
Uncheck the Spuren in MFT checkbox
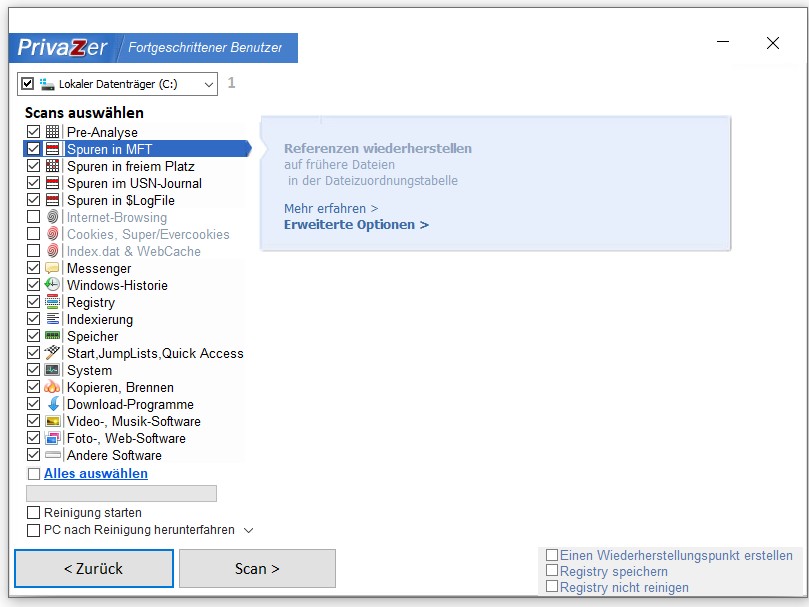[34, 149]
